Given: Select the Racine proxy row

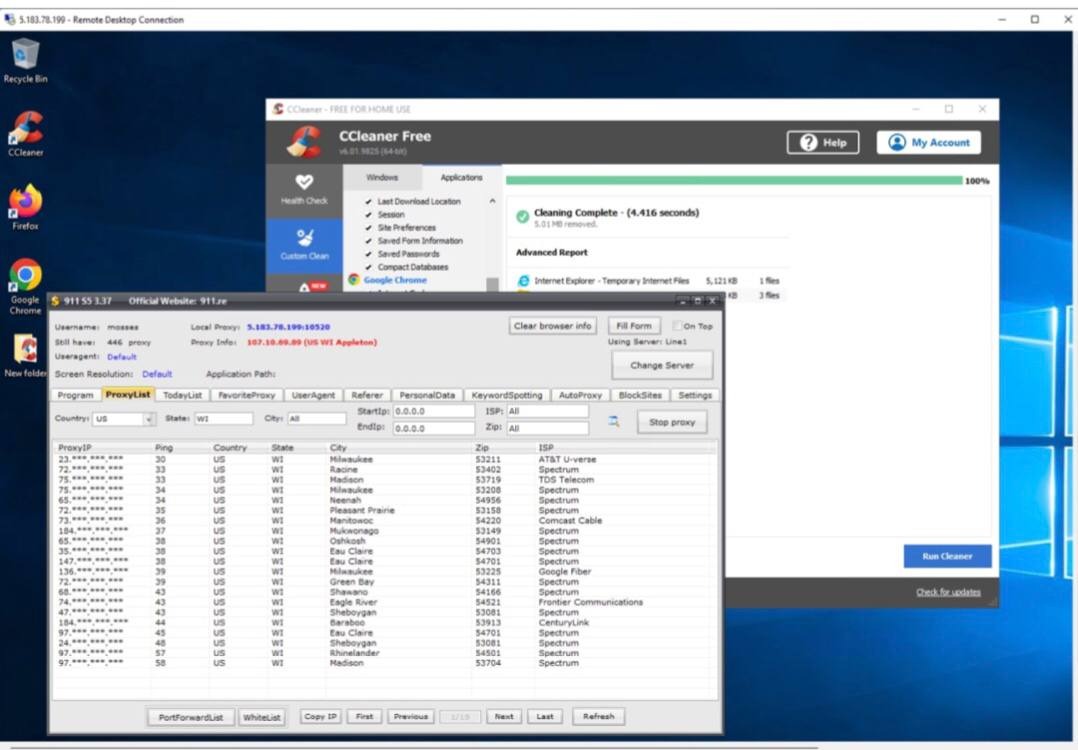Looking at the screenshot, I should pos(384,470).
